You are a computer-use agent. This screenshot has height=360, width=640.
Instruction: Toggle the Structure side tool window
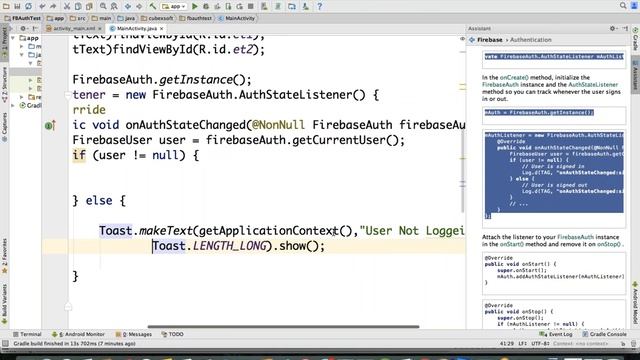tap(4, 85)
